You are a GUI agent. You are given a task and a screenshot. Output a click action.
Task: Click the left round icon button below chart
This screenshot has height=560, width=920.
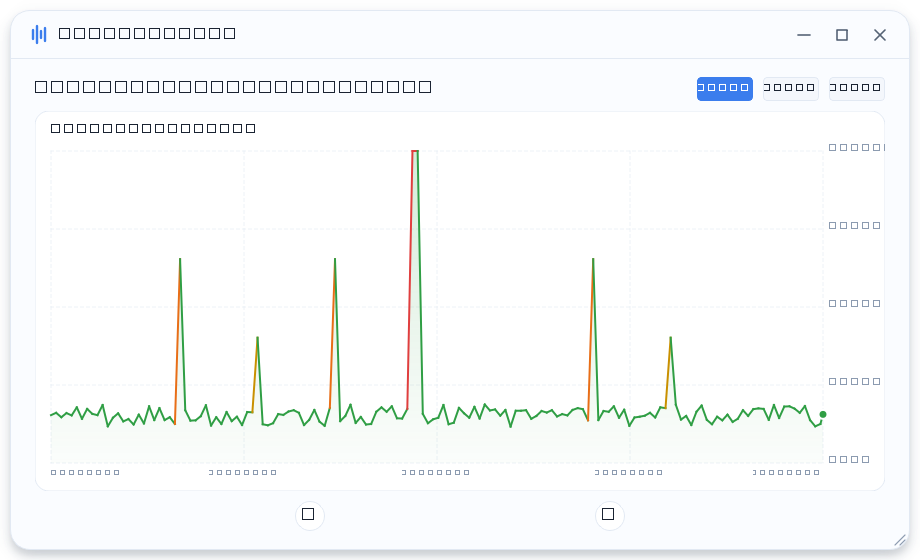[x=309, y=515]
